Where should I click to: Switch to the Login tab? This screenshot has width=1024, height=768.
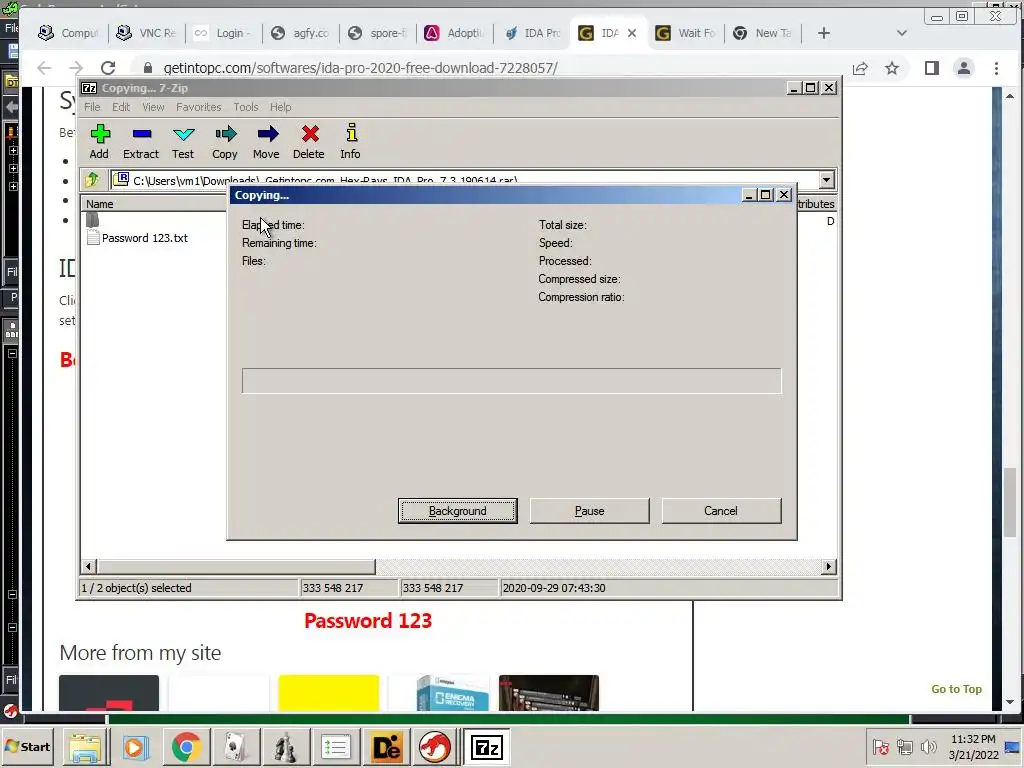tap(223, 33)
